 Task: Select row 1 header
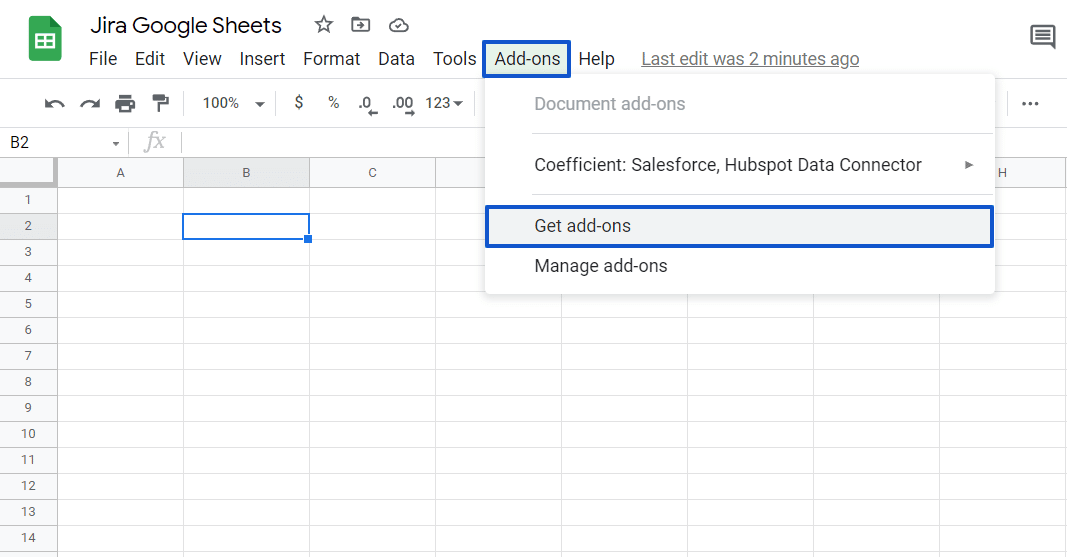coord(28,200)
